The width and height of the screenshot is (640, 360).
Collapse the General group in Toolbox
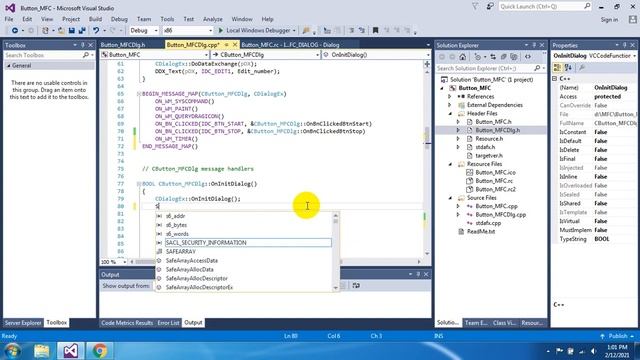[x=9, y=66]
